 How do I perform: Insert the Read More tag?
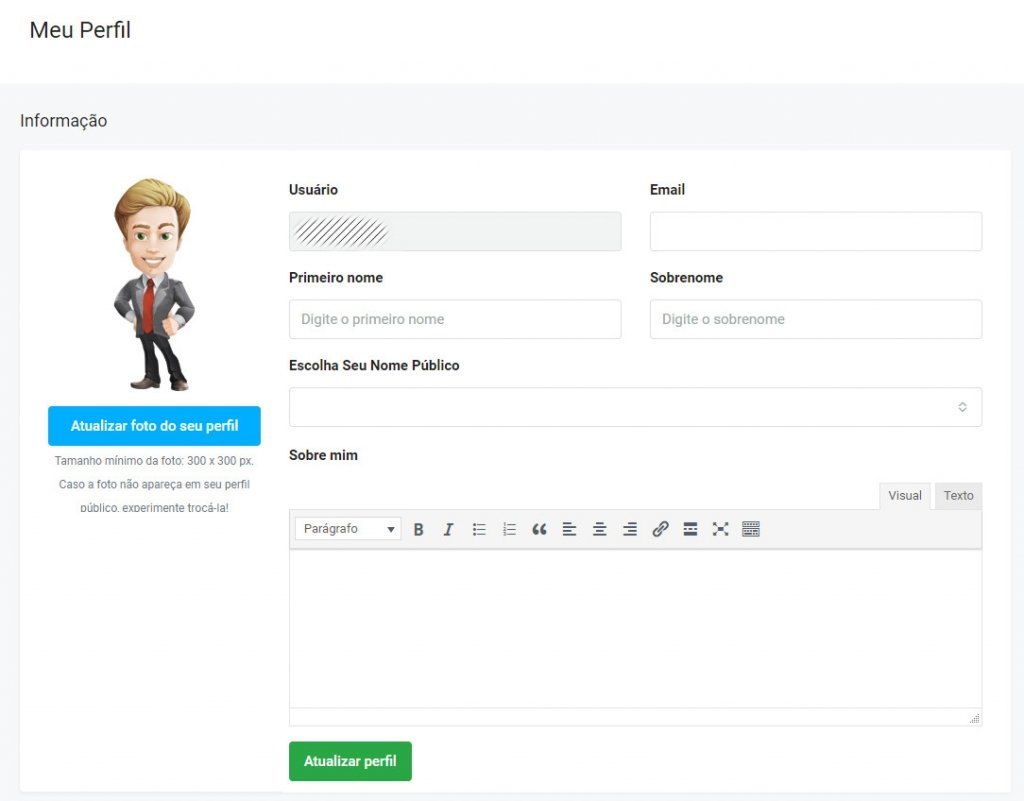pyautogui.click(x=690, y=530)
